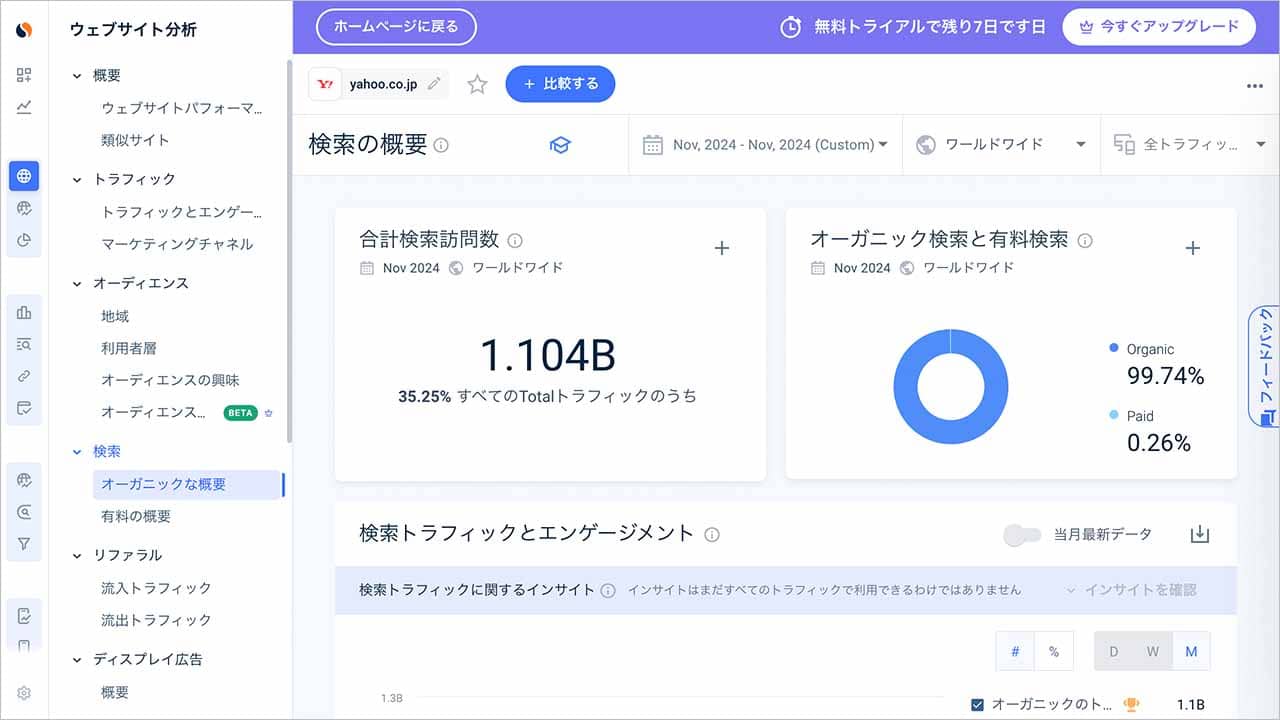Collapse the 概要 sidebar section
The height and width of the screenshot is (720, 1280).
click(x=77, y=76)
